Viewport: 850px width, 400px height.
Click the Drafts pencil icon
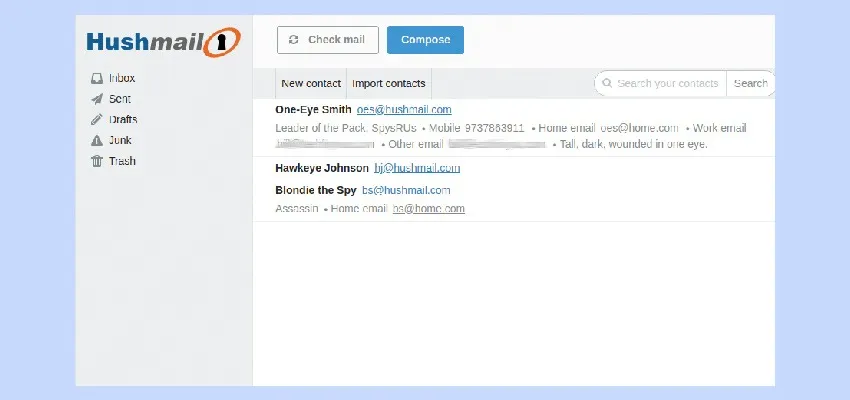coord(97,120)
